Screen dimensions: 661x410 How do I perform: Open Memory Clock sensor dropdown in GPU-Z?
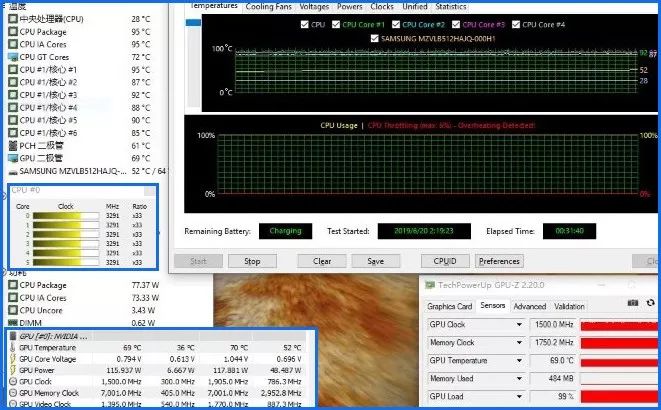(x=519, y=343)
